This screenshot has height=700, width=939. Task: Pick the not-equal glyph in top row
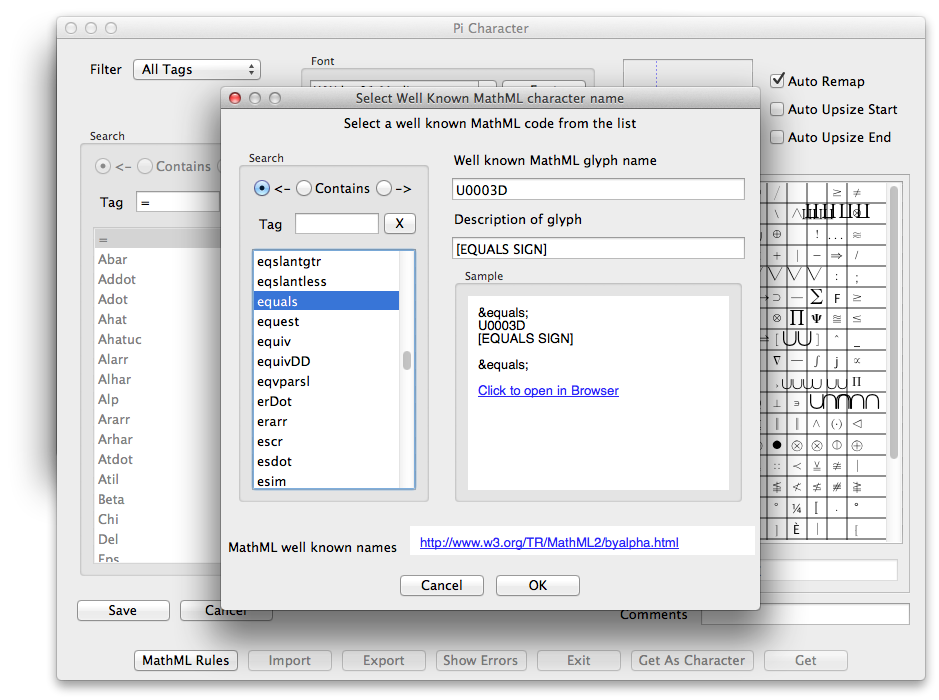point(857,193)
